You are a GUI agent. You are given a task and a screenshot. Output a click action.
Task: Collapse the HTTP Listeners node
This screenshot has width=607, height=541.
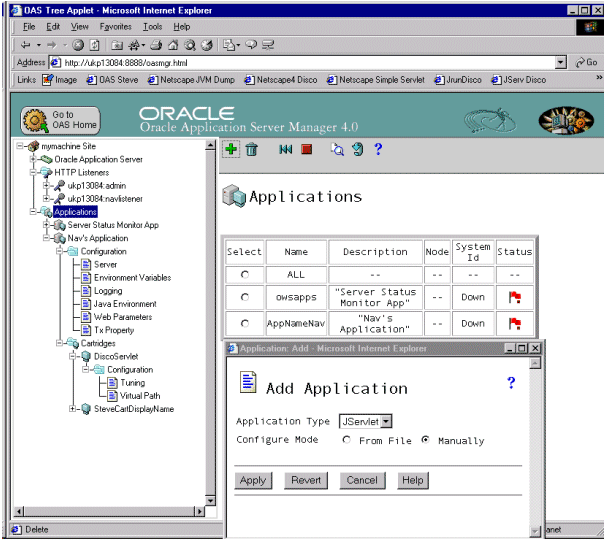[33, 172]
